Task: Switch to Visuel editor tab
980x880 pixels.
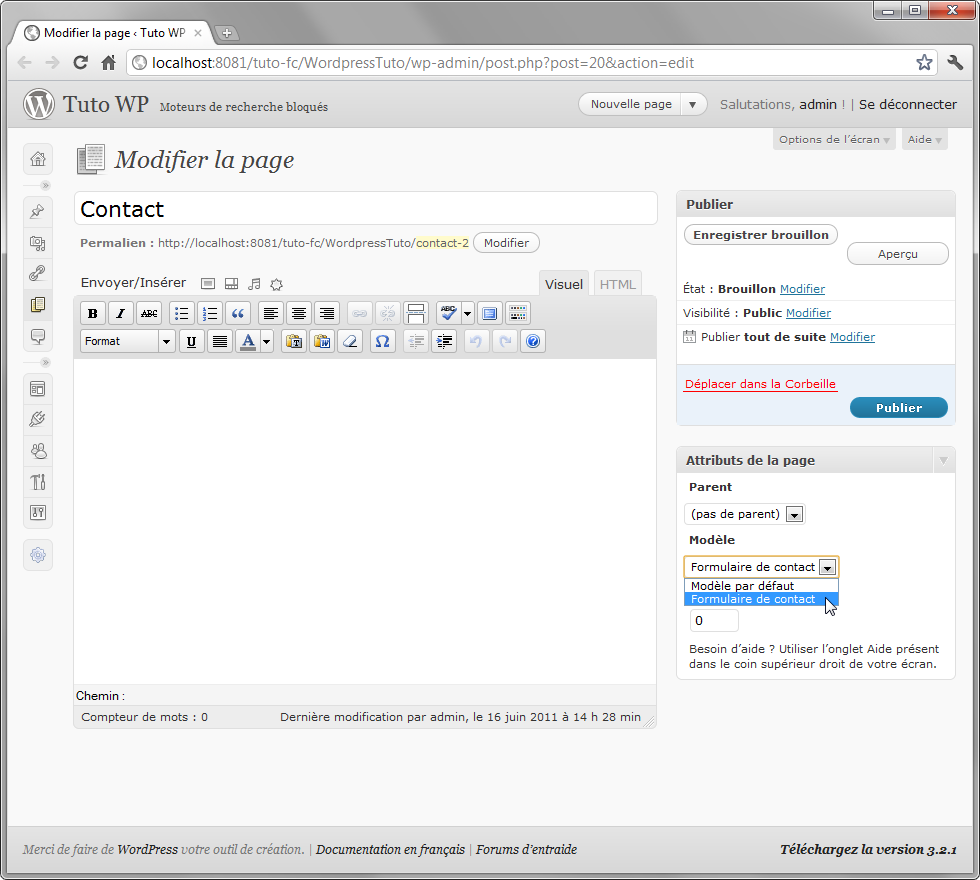Action: point(564,284)
